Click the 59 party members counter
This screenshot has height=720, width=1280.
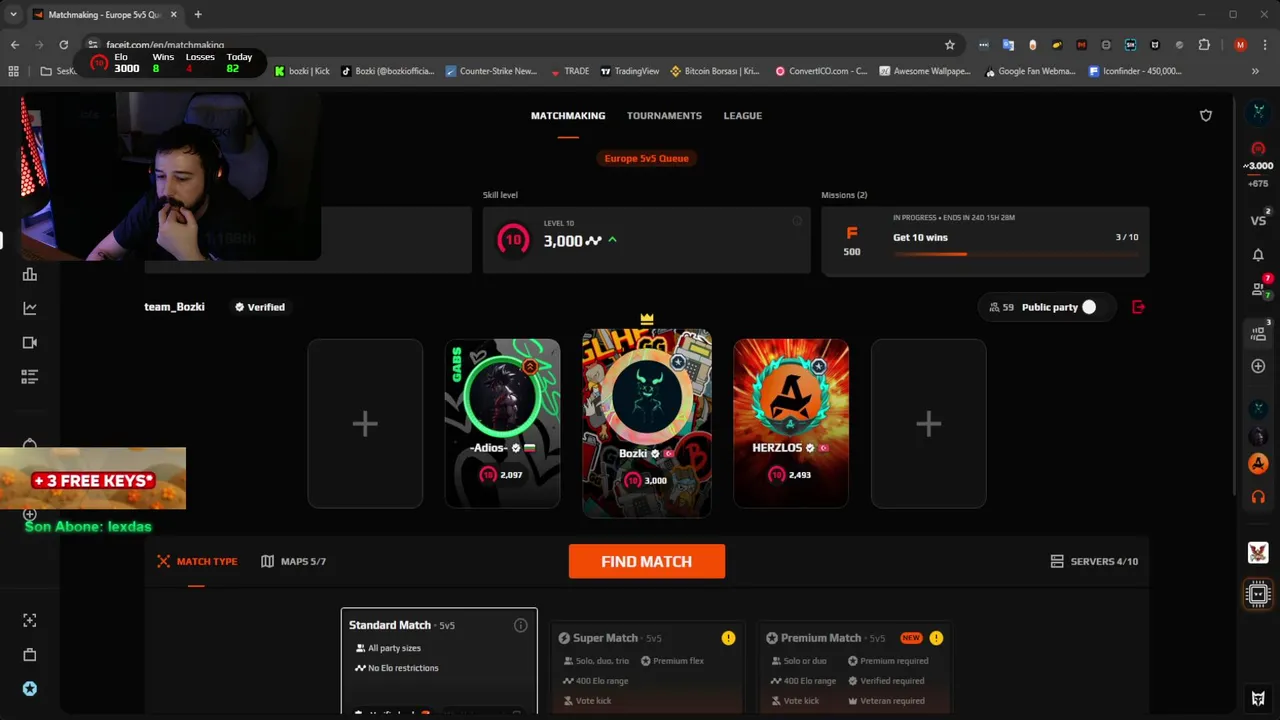pyautogui.click(x=1001, y=307)
